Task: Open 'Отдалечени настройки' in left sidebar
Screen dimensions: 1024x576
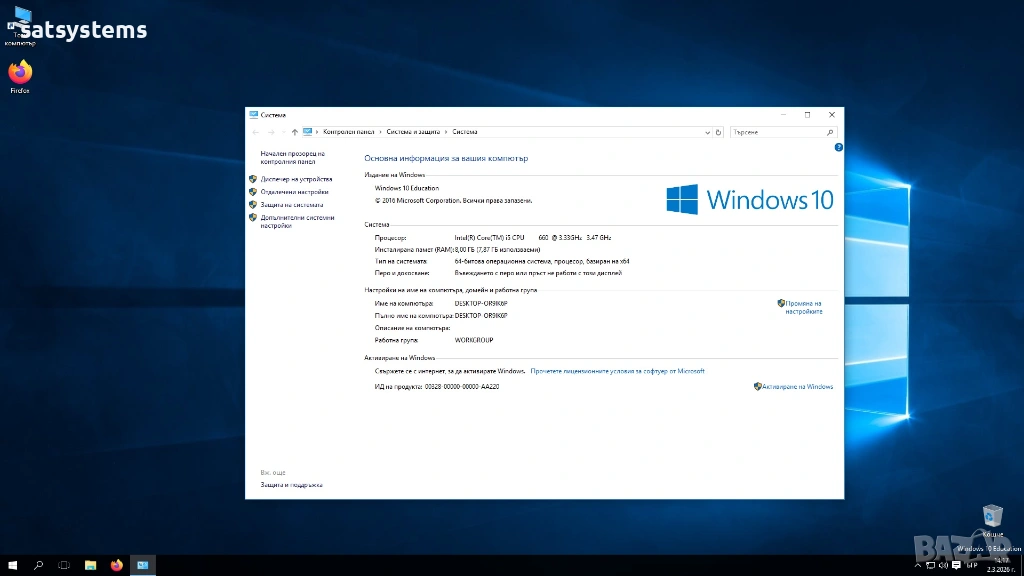Action: [294, 192]
